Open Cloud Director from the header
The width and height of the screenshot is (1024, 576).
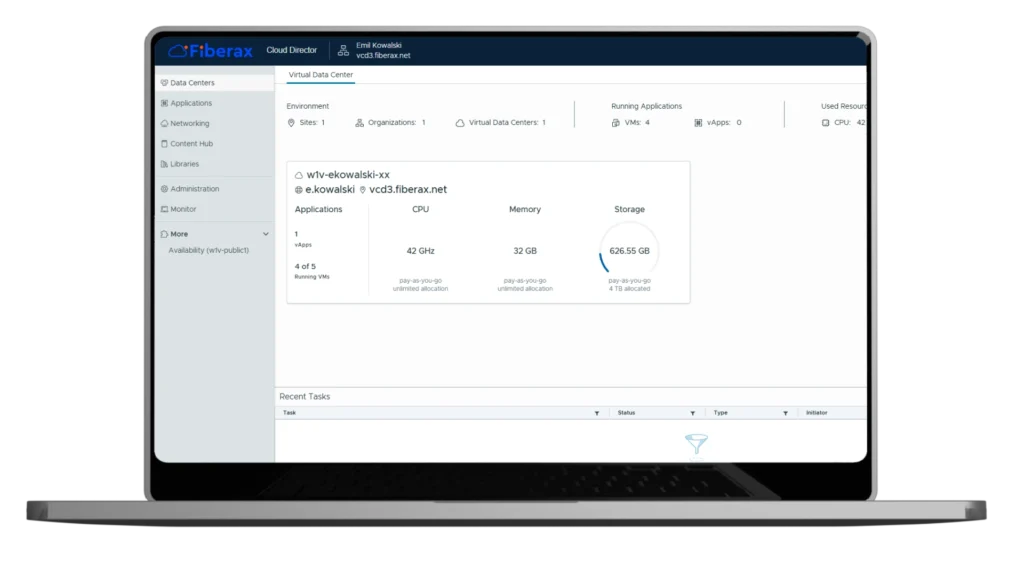(291, 51)
